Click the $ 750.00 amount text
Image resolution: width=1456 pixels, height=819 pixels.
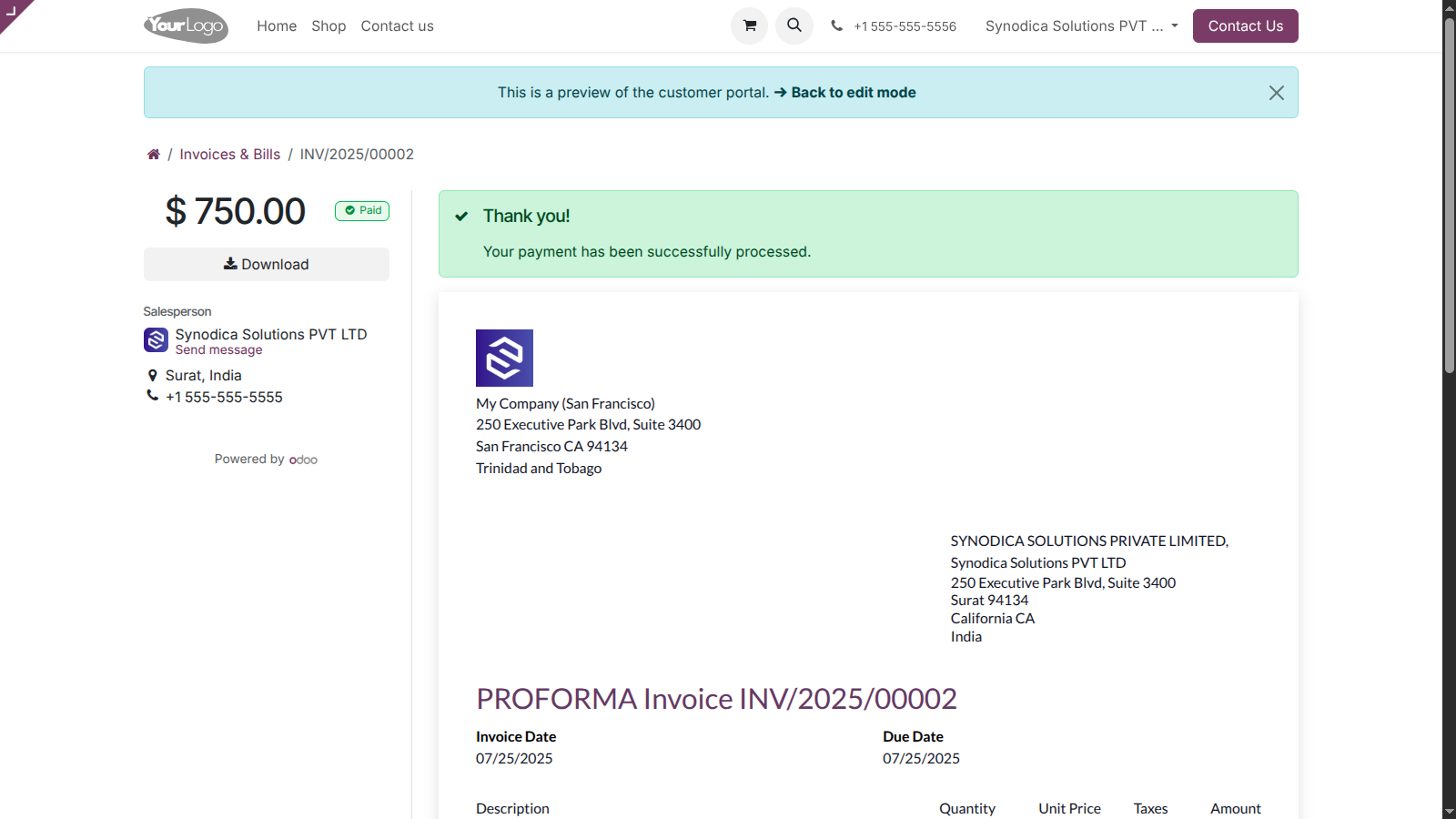[235, 211]
